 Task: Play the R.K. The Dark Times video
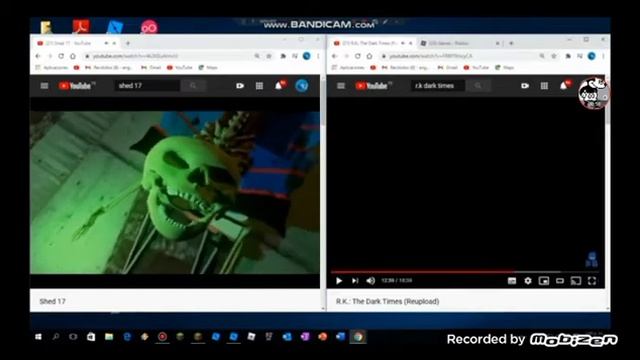click(x=339, y=281)
